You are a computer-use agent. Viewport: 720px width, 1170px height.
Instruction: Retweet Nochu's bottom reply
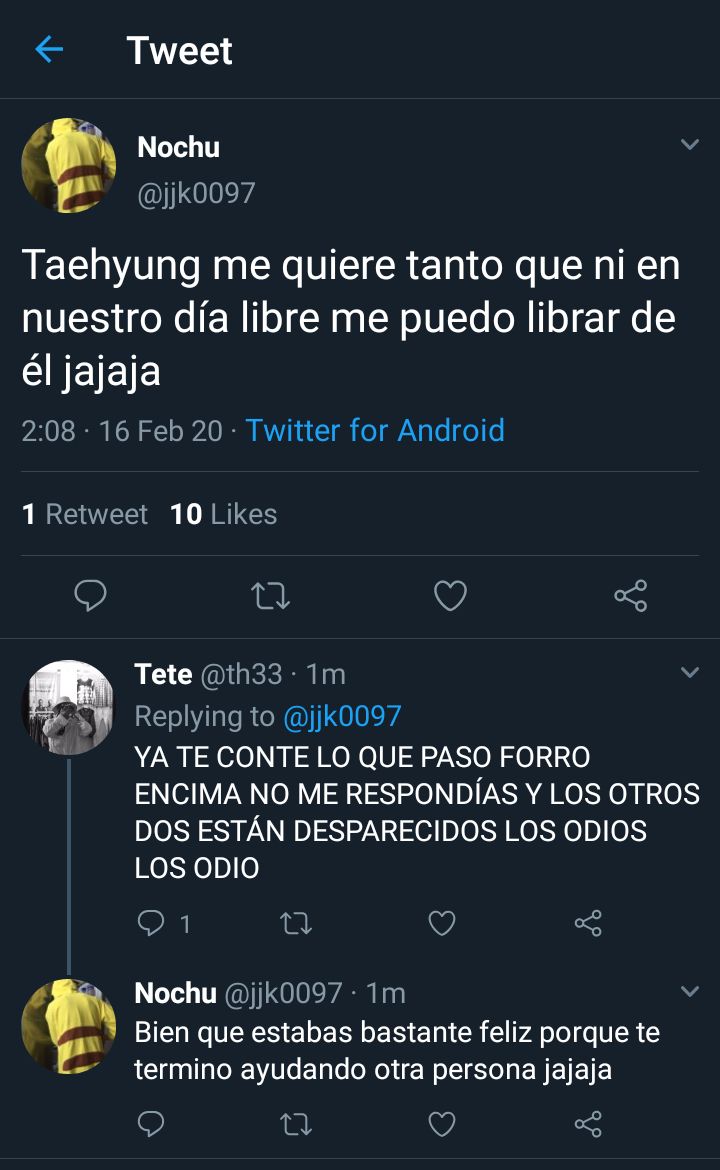tap(295, 1124)
